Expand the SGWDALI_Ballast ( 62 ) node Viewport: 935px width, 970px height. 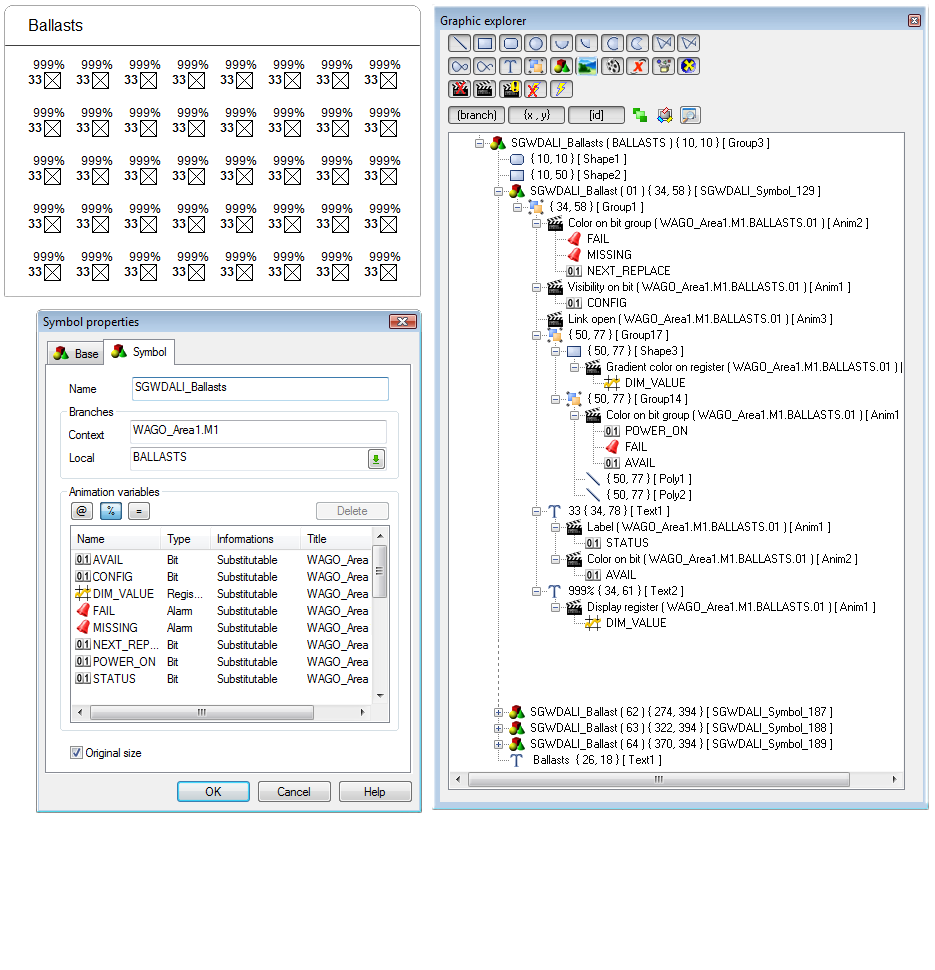pos(499,712)
